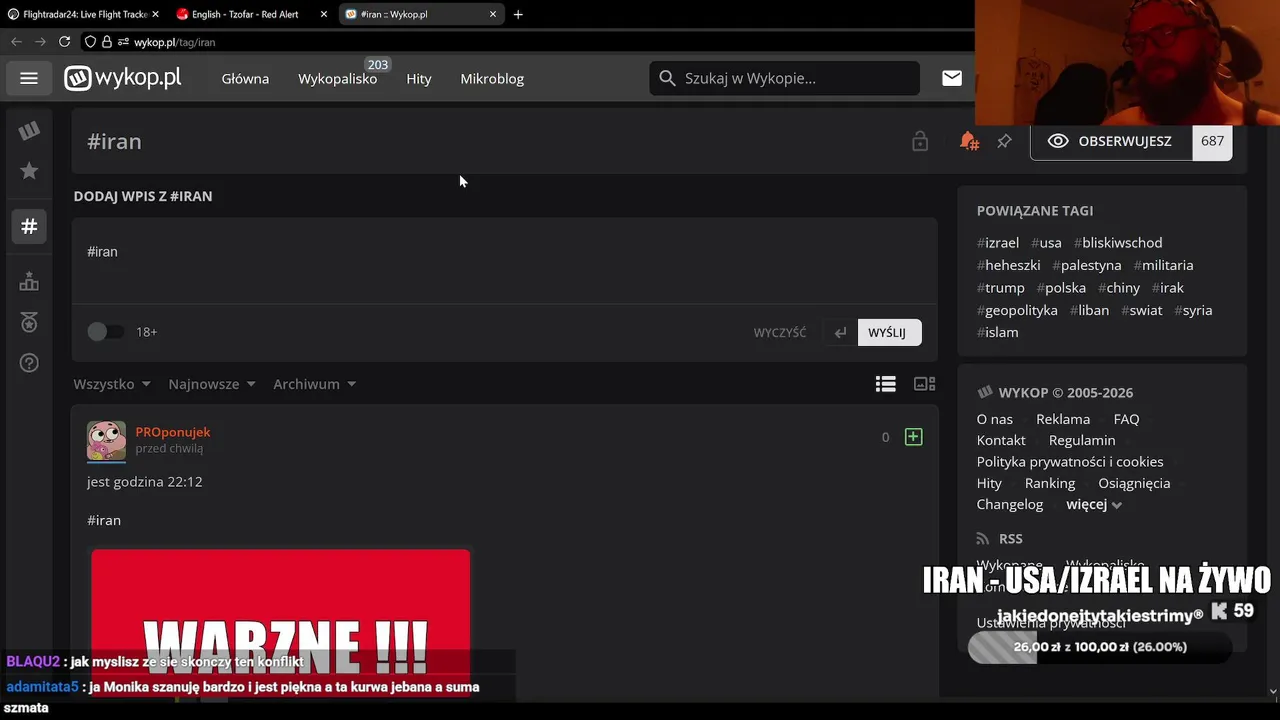
Task: Click the search magnifier icon
Action: (667, 78)
